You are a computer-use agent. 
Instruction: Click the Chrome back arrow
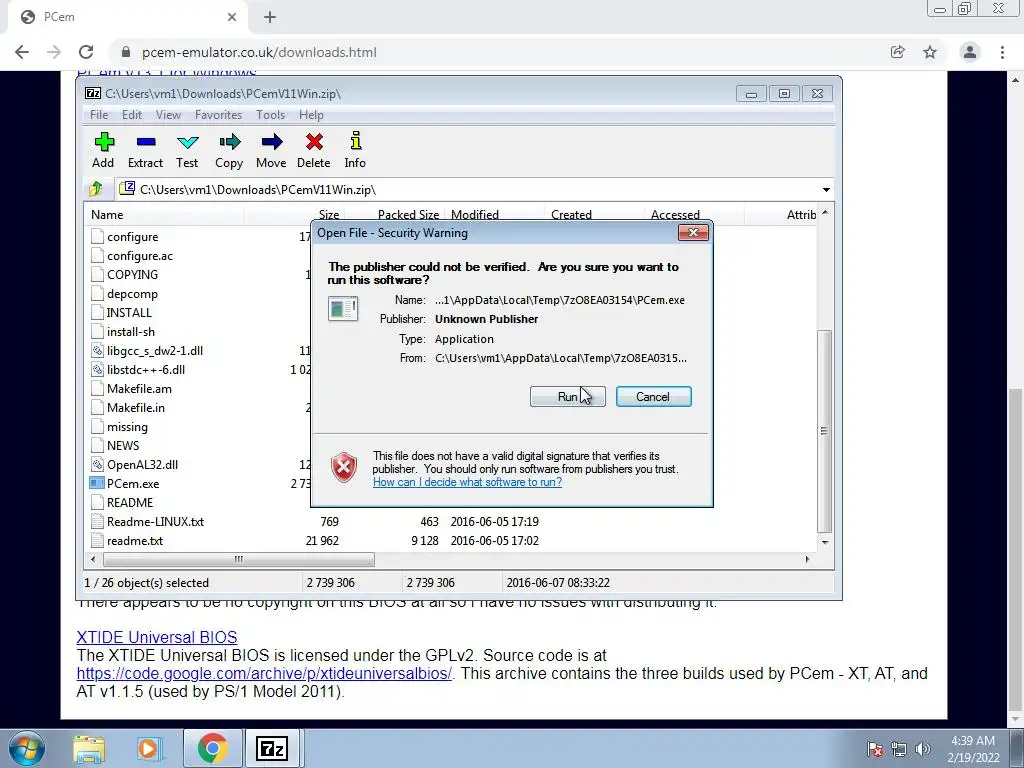(x=22, y=52)
